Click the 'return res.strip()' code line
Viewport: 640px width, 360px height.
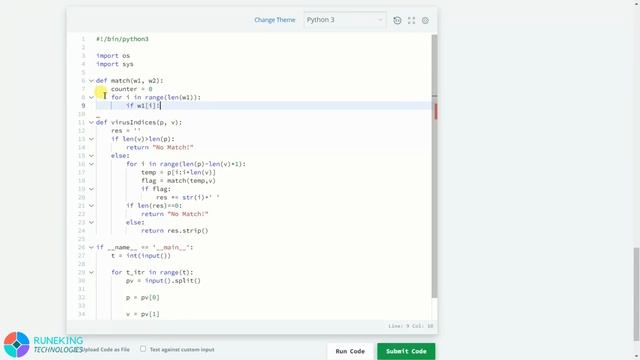[x=175, y=231]
